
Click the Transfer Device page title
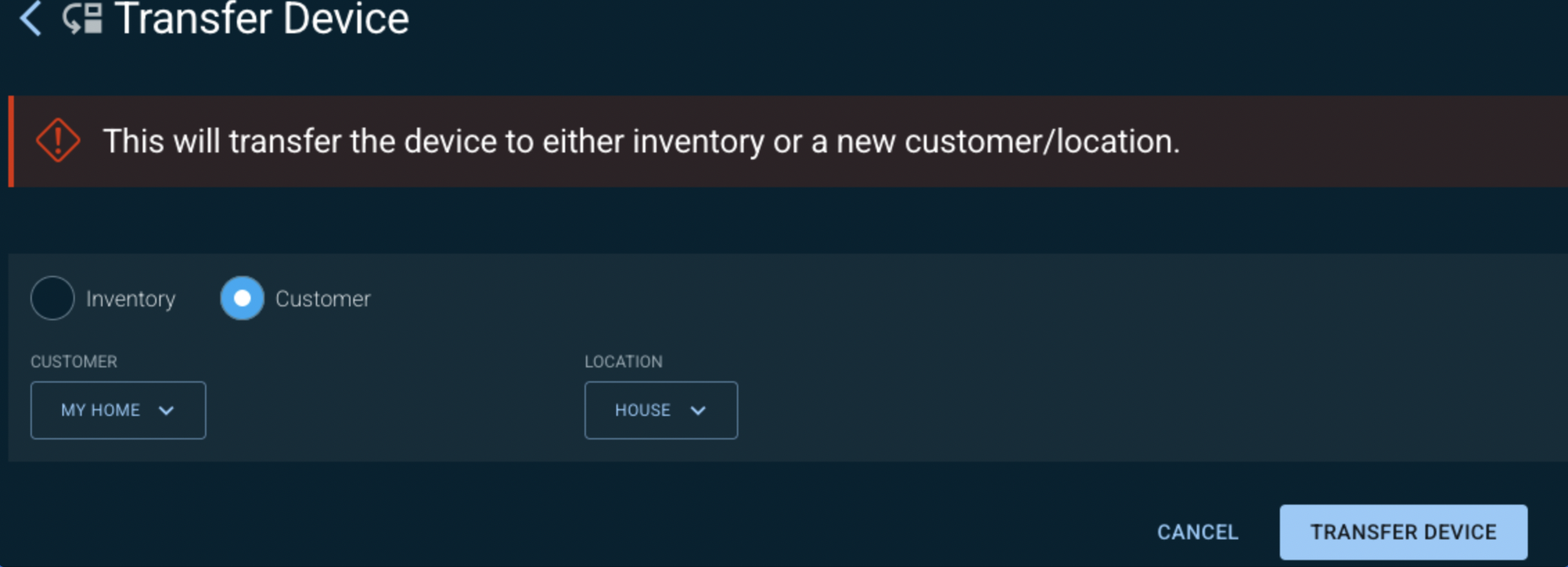[261, 18]
